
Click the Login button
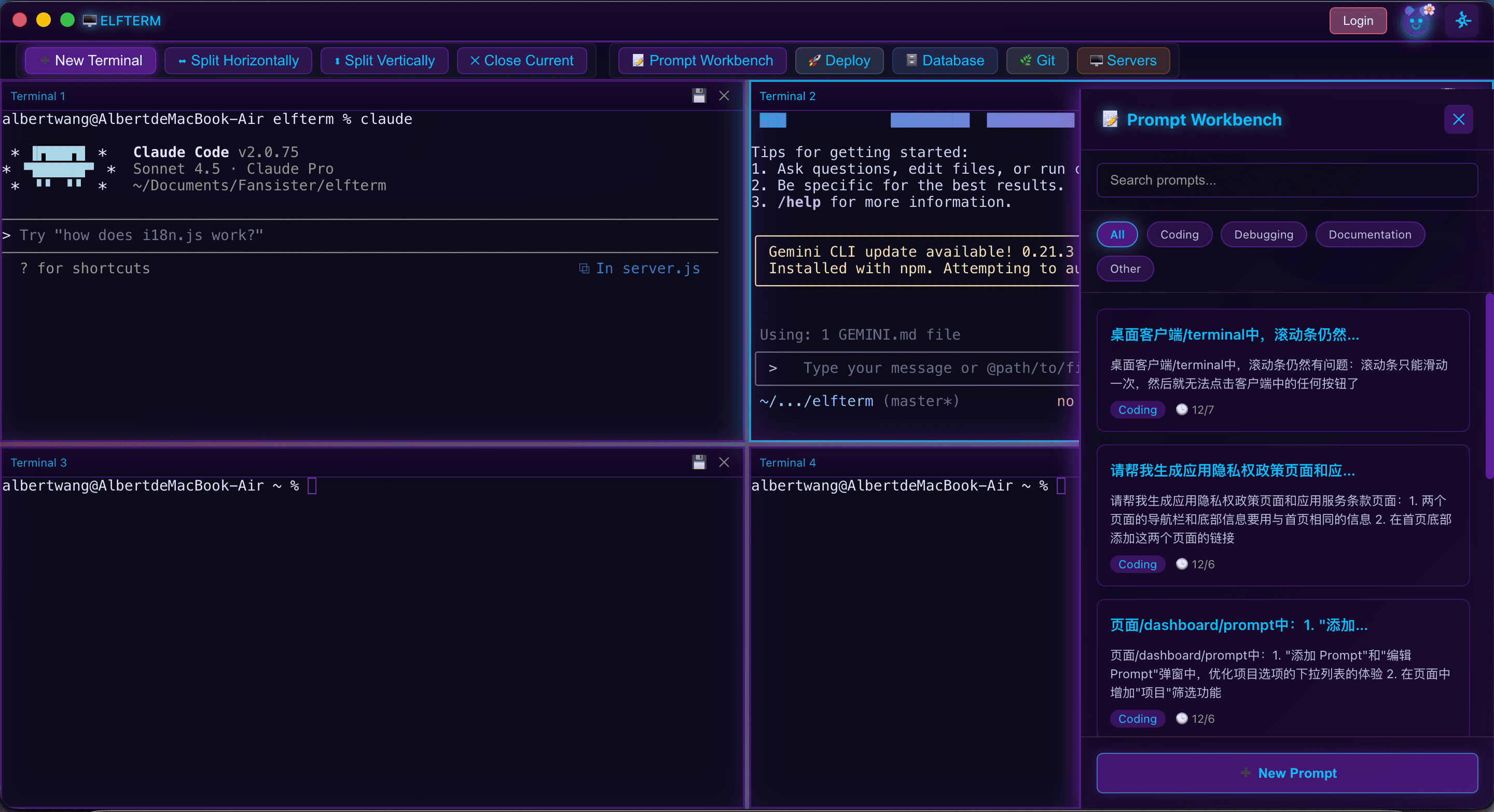(x=1357, y=21)
